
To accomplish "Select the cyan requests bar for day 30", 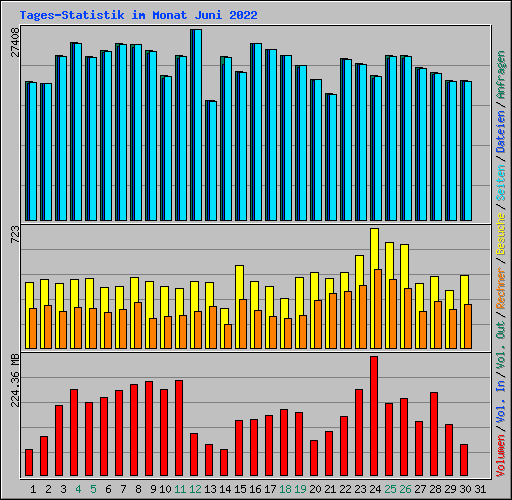I will click(468, 151).
